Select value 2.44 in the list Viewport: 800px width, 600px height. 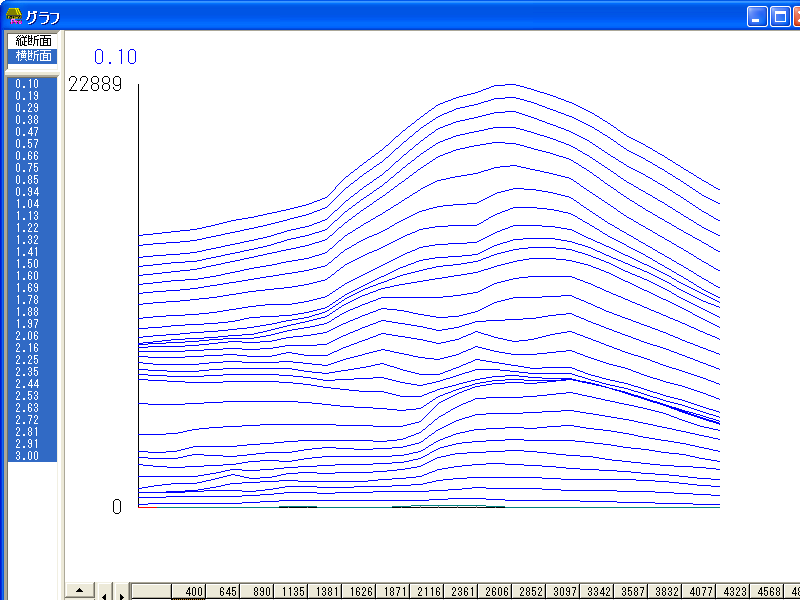[33, 384]
